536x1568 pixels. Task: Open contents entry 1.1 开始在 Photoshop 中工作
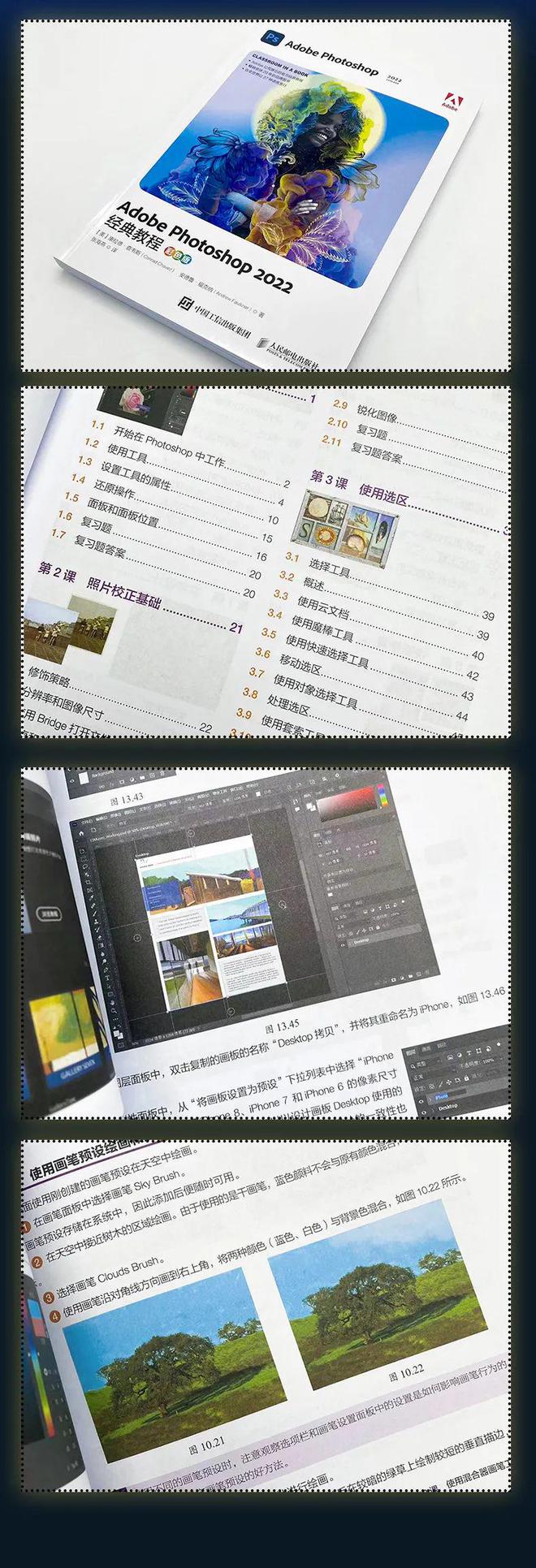158,444
